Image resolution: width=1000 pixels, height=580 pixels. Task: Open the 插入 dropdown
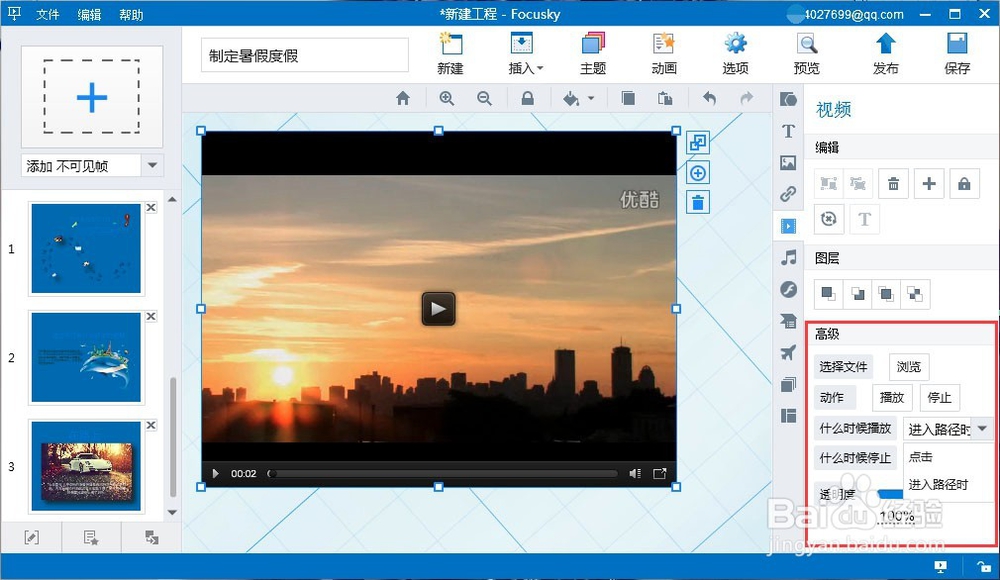tap(525, 54)
